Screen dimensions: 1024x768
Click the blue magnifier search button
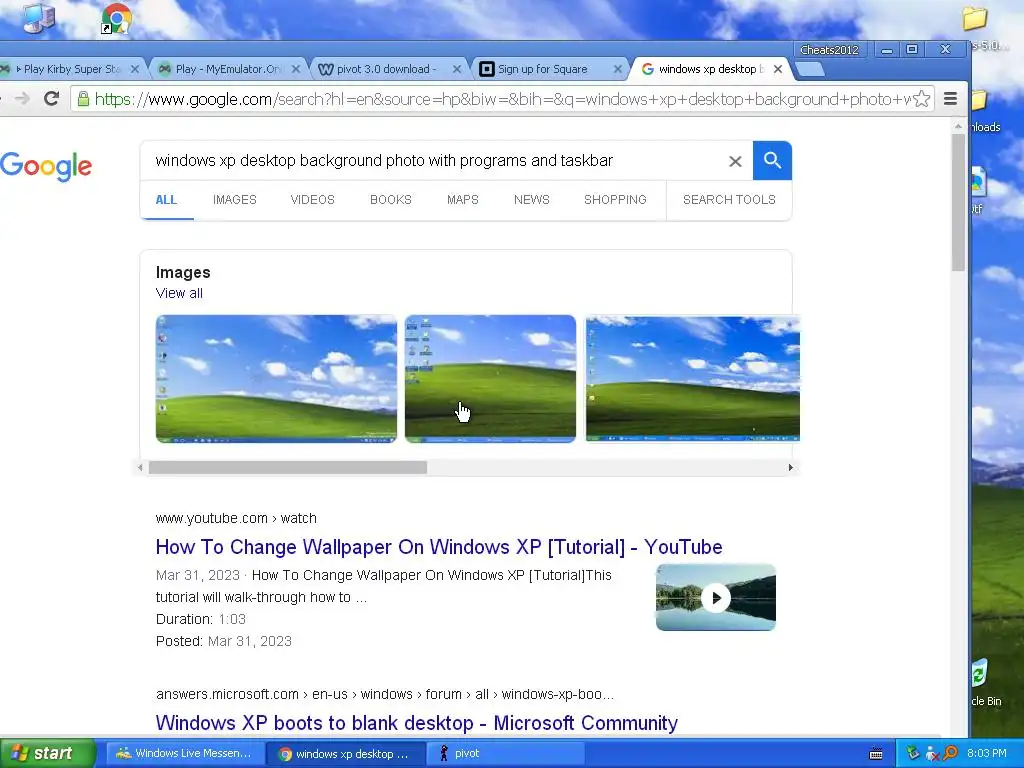pyautogui.click(x=772, y=161)
